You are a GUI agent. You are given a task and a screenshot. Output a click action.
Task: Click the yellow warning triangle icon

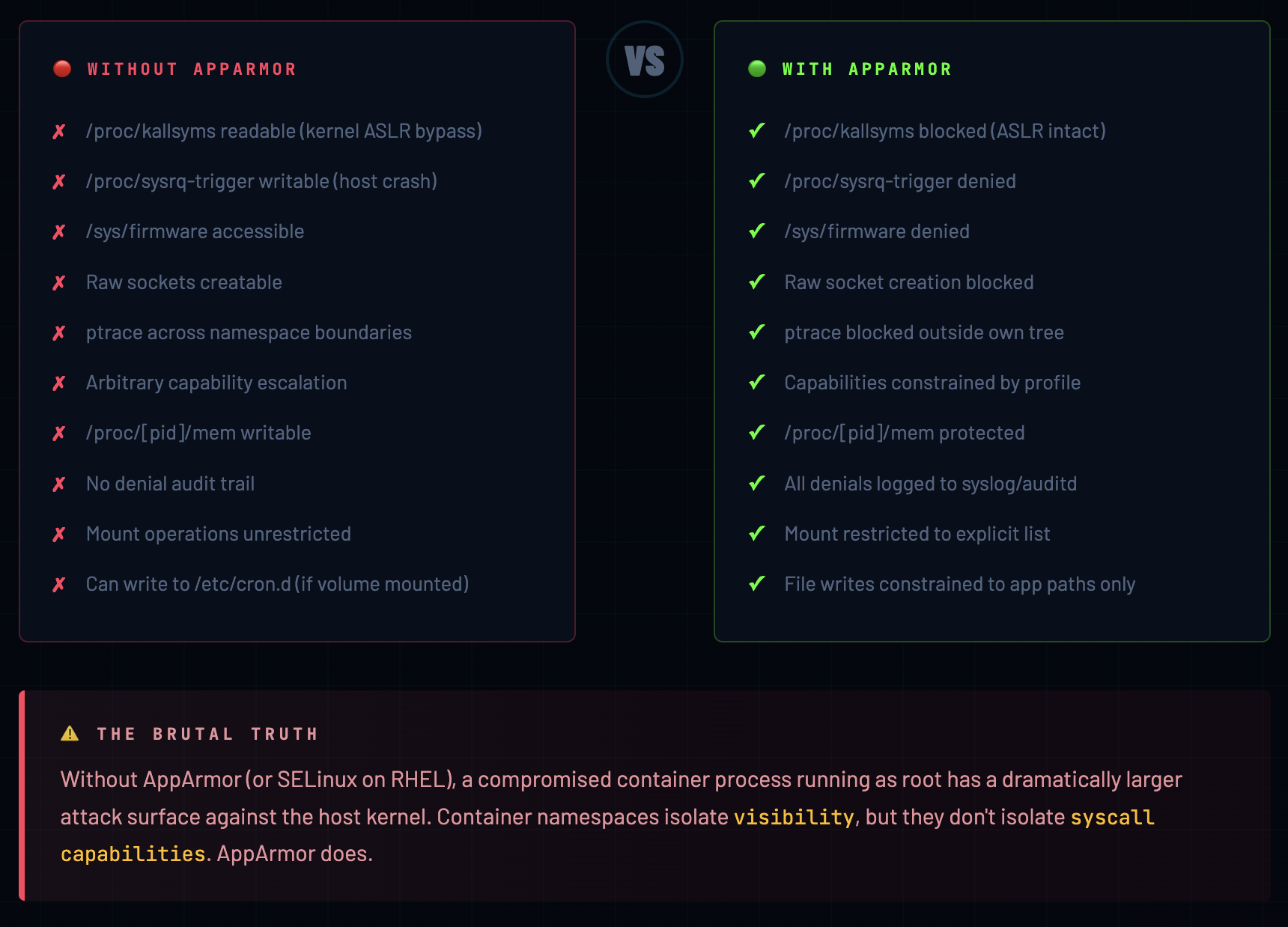[x=70, y=734]
